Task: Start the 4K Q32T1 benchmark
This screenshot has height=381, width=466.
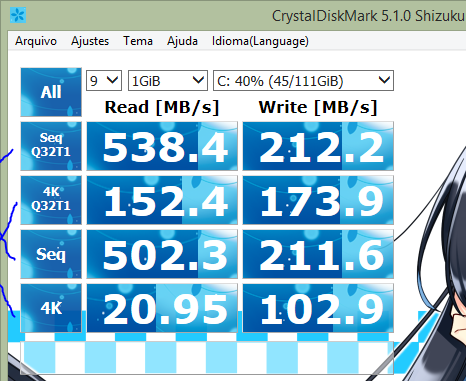Action: click(51, 200)
